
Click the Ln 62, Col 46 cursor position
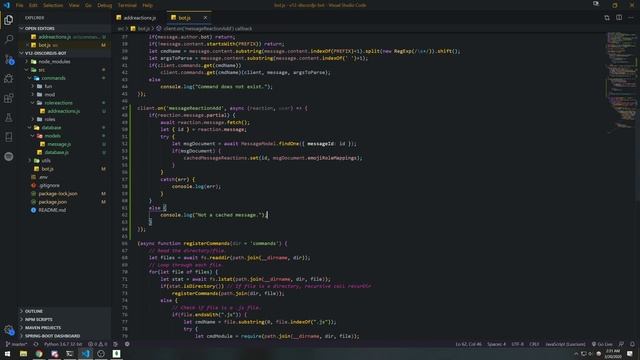click(469, 344)
